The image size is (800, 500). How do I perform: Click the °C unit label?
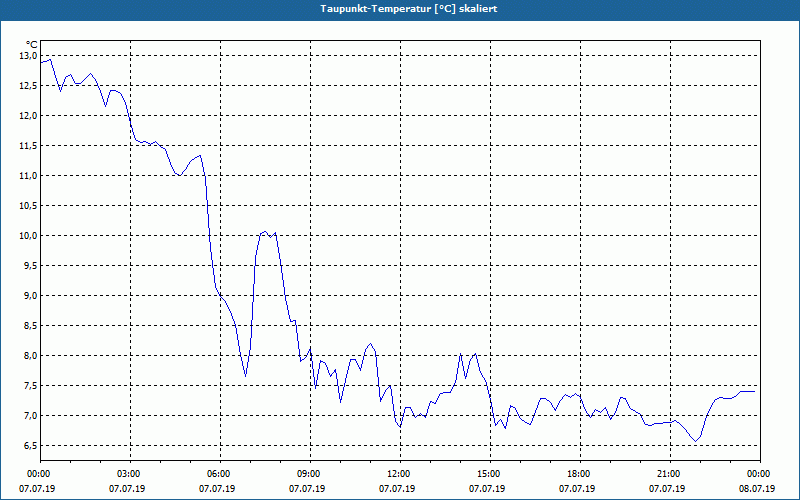coord(32,45)
